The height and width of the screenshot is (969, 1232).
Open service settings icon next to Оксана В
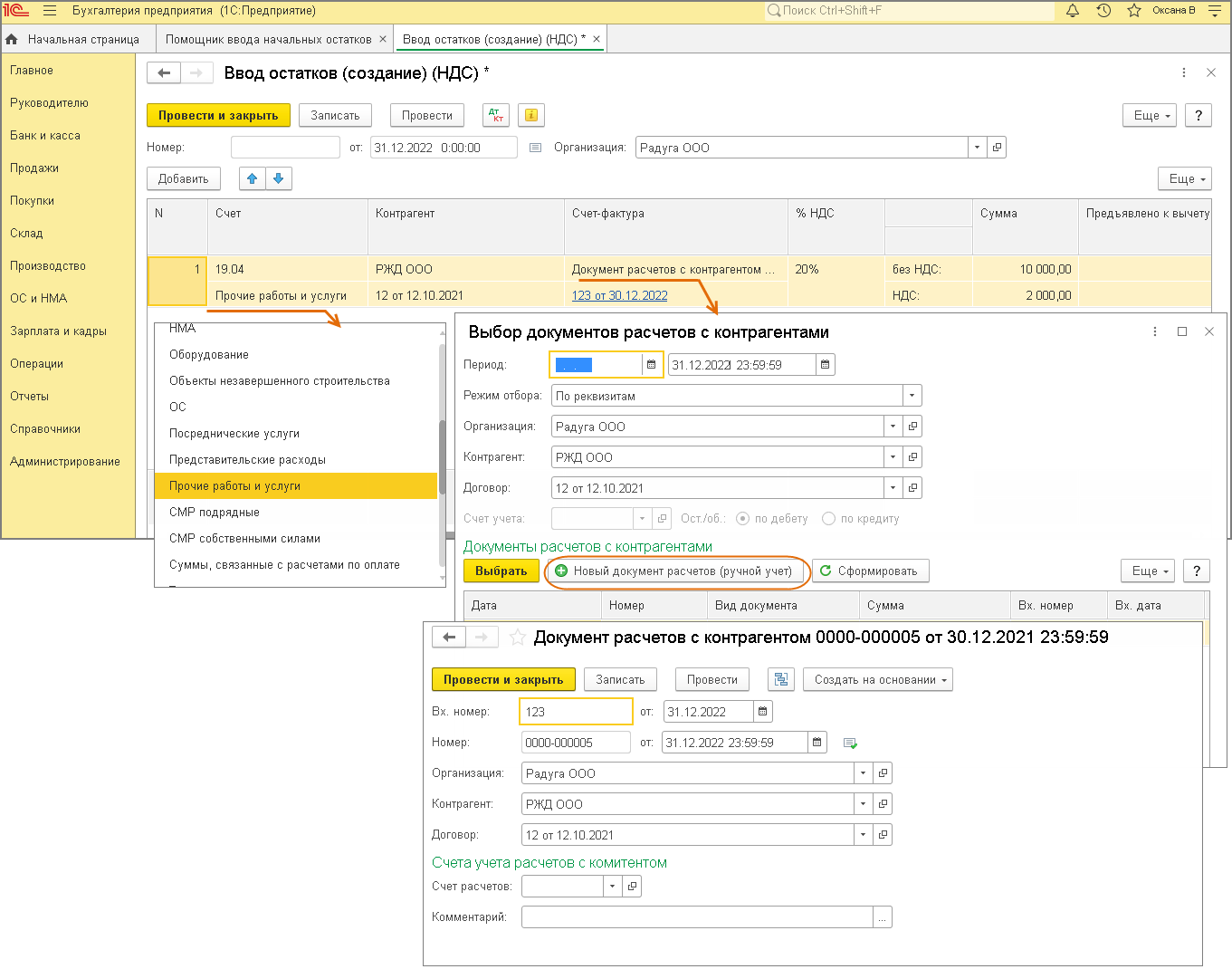point(1215,11)
